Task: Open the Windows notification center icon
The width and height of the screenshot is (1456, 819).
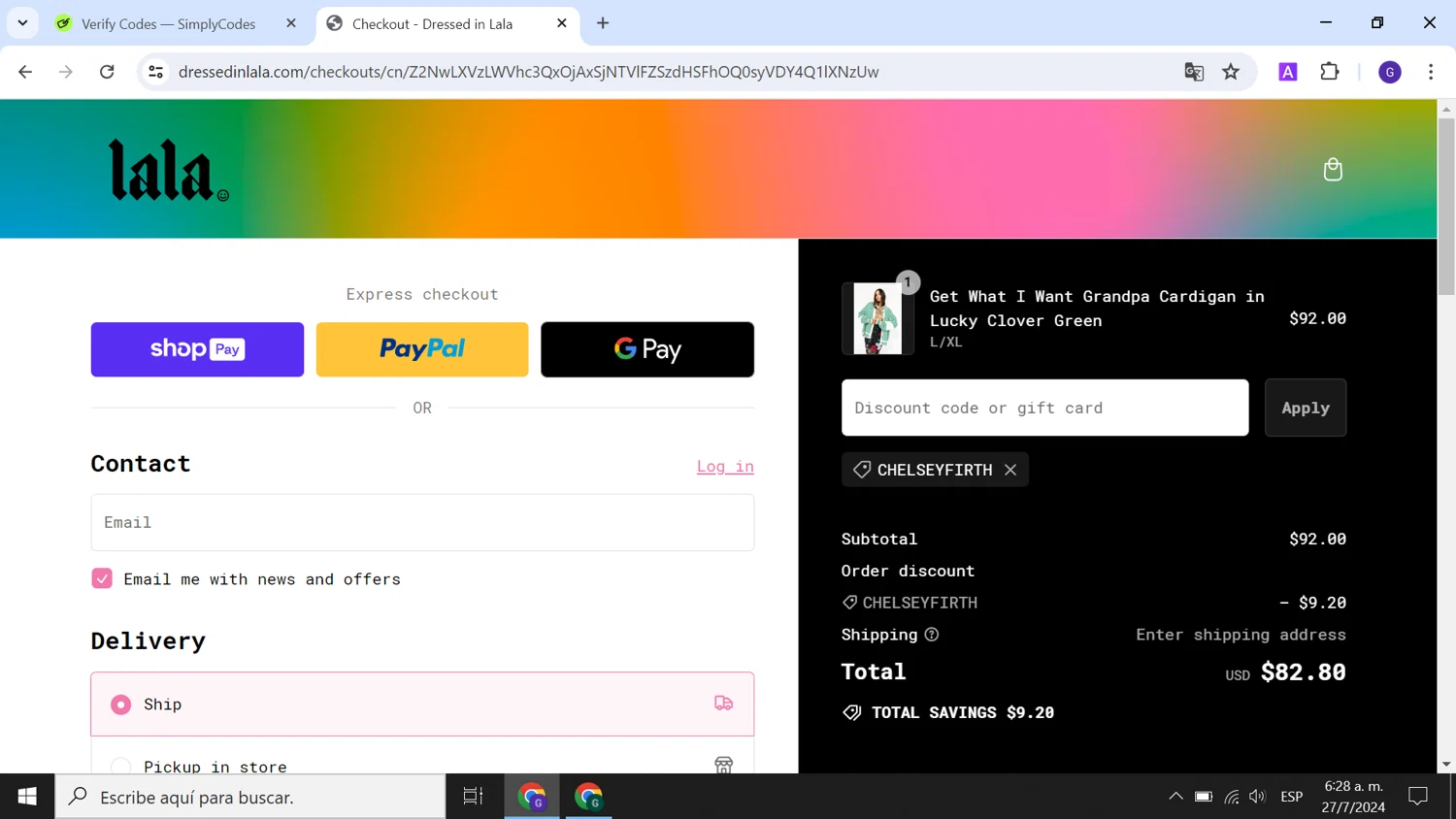Action: point(1418,797)
